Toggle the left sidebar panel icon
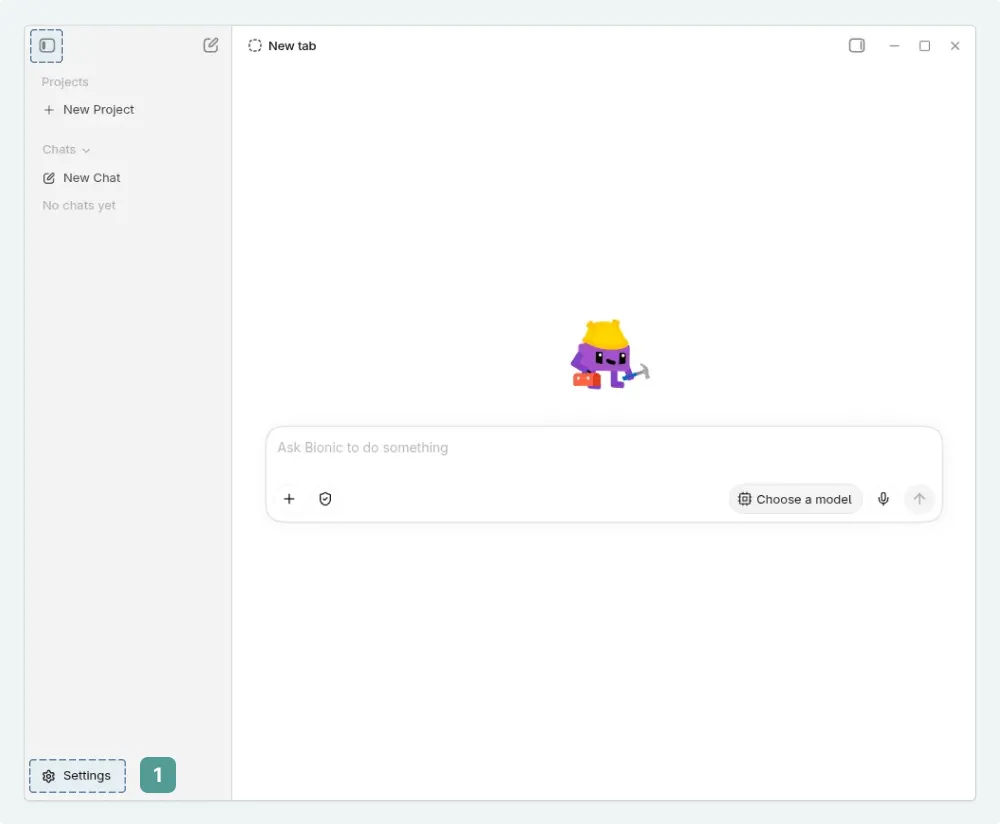Viewport: 1000px width, 824px height. [47, 45]
